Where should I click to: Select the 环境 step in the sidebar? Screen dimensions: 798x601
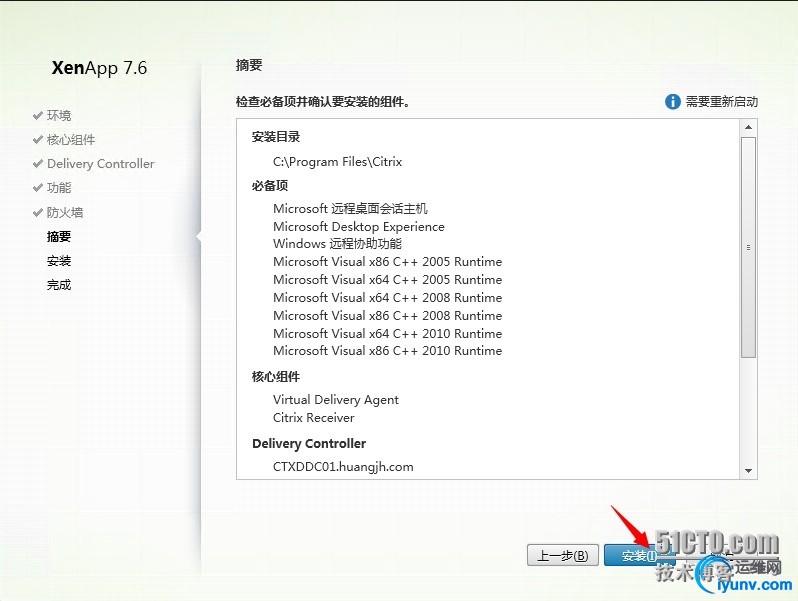59,116
